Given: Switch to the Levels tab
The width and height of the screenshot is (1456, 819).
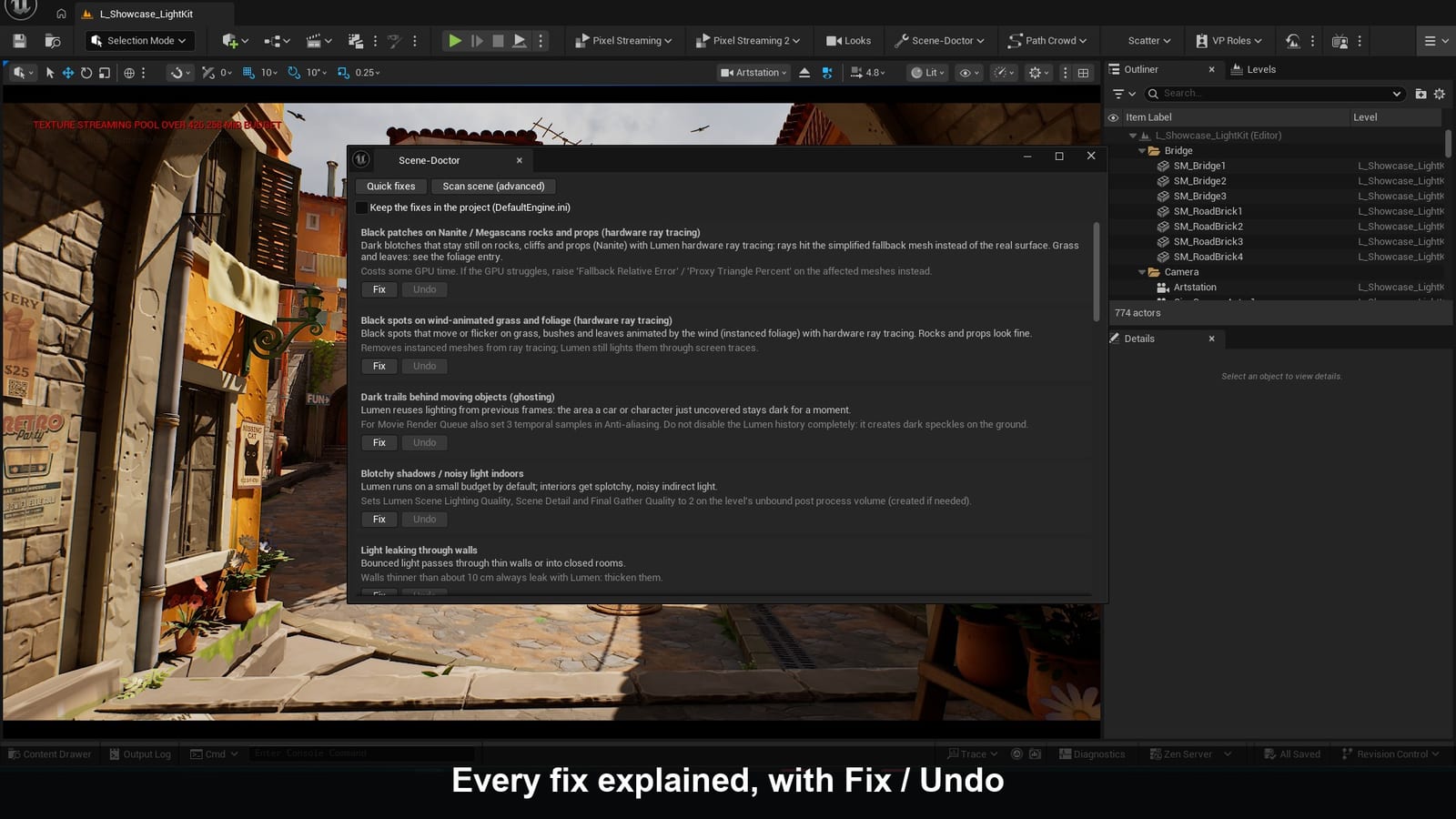Looking at the screenshot, I should (x=1253, y=69).
